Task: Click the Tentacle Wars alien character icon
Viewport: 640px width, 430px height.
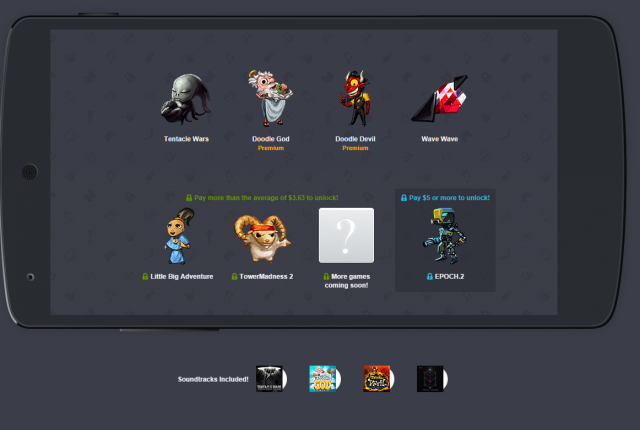Action: pos(186,99)
